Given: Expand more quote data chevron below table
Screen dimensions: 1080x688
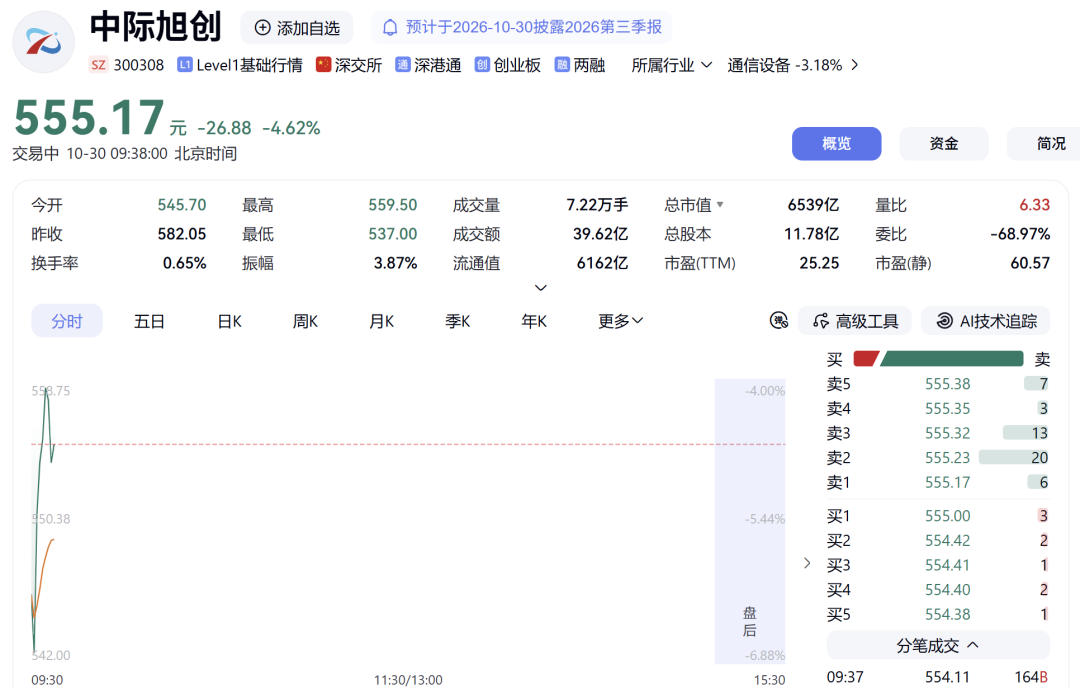Looking at the screenshot, I should pos(541,288).
